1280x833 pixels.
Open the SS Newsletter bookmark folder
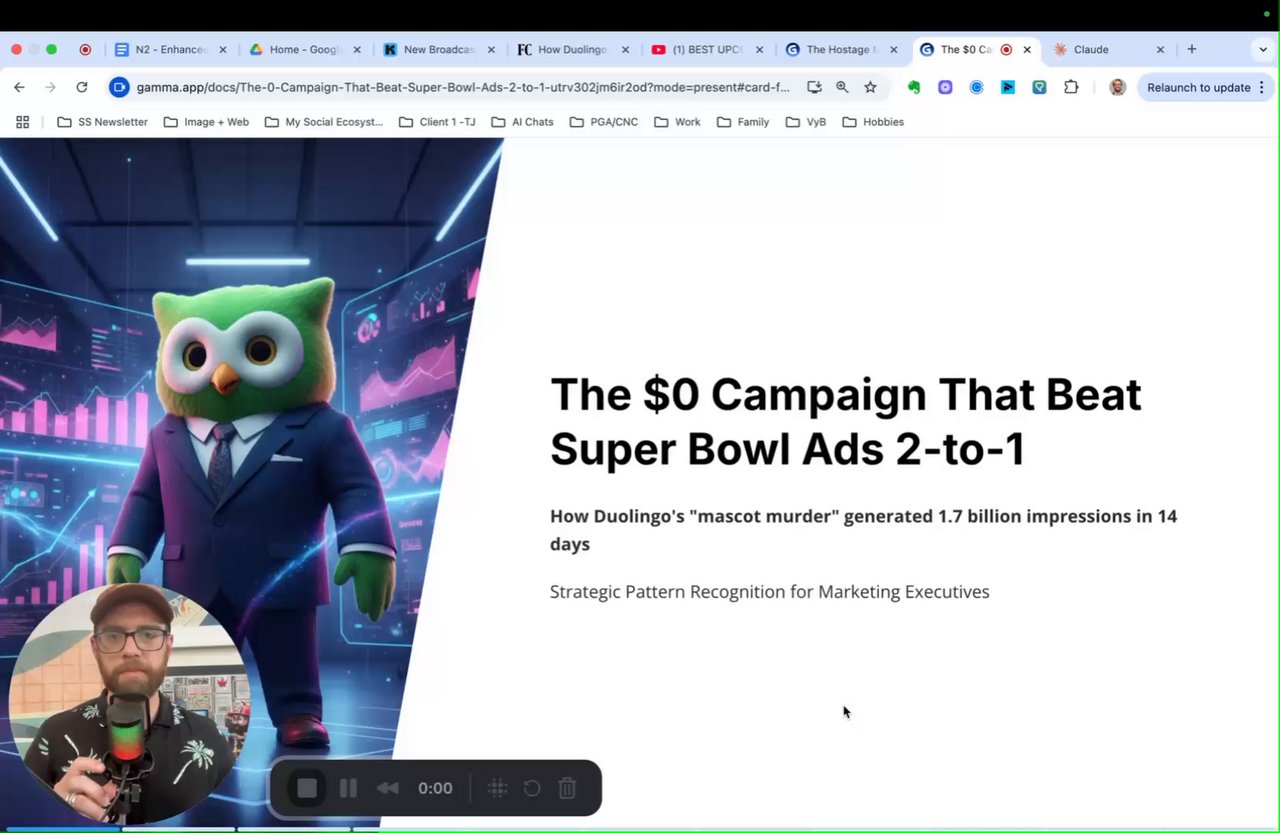pos(102,122)
